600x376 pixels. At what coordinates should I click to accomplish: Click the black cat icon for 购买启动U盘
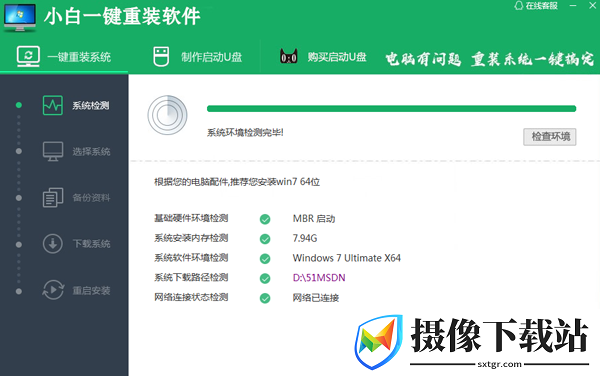click(x=289, y=57)
